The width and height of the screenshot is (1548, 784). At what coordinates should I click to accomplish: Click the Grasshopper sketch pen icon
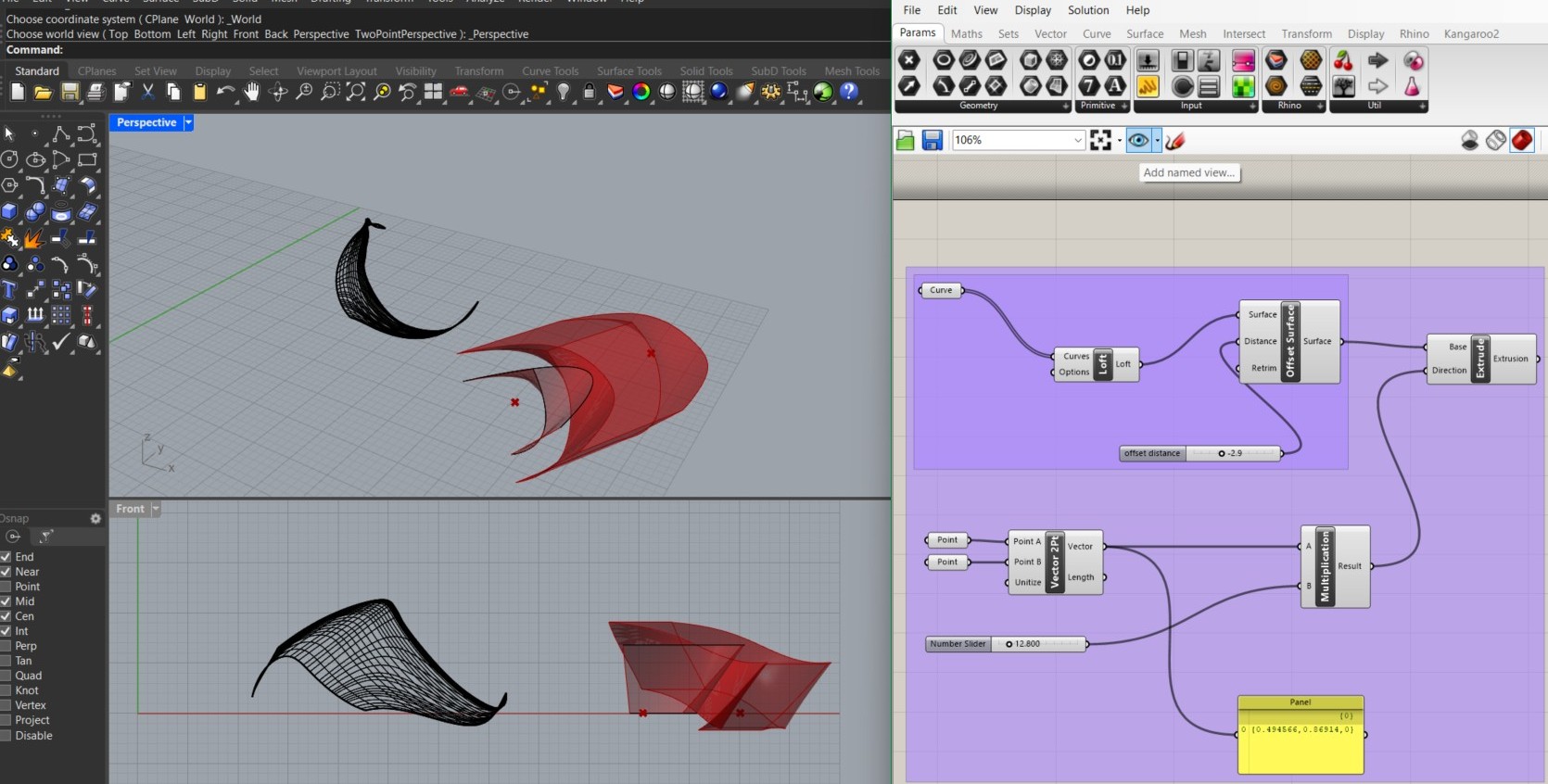click(x=1175, y=141)
